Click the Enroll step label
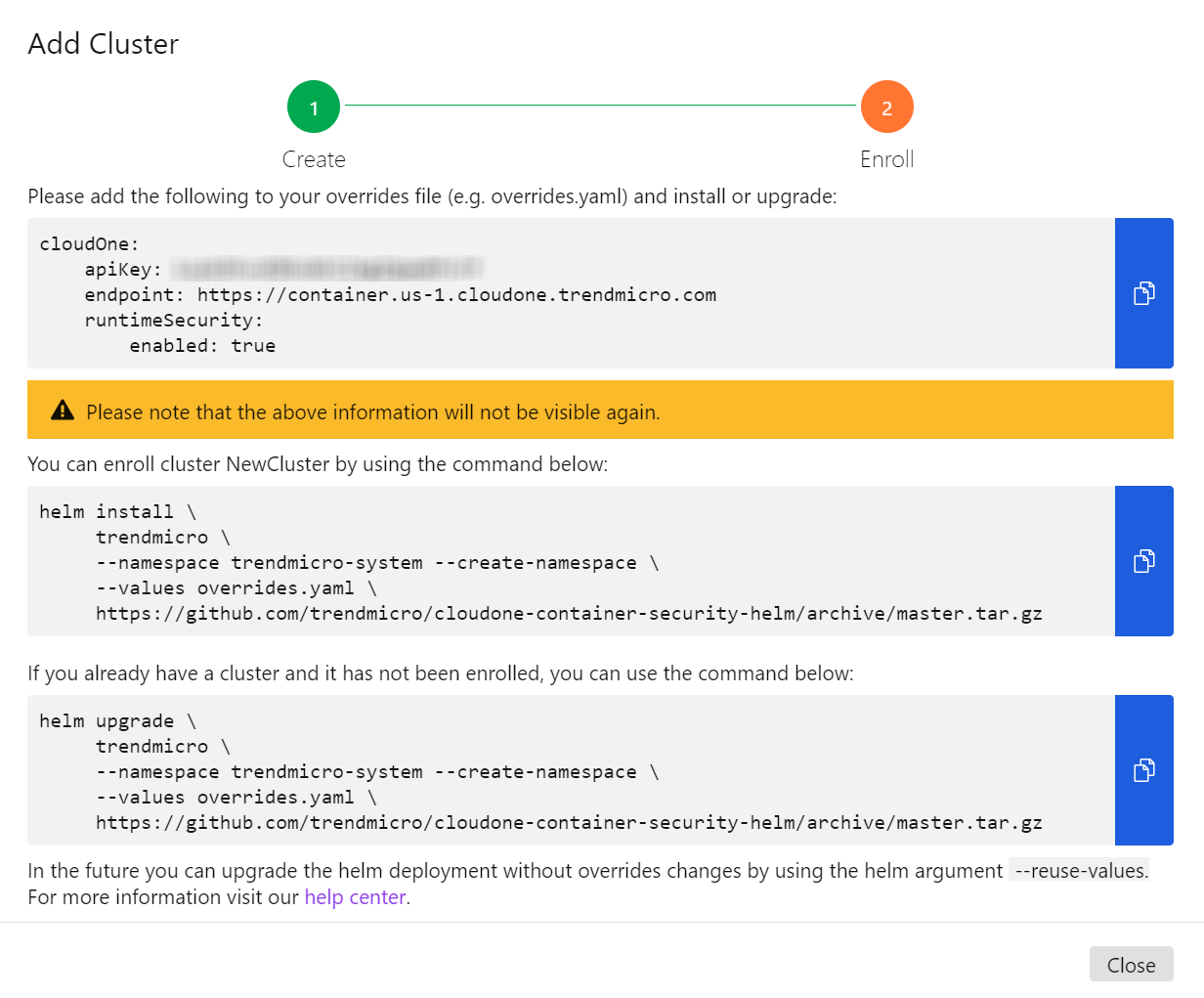 [x=886, y=159]
